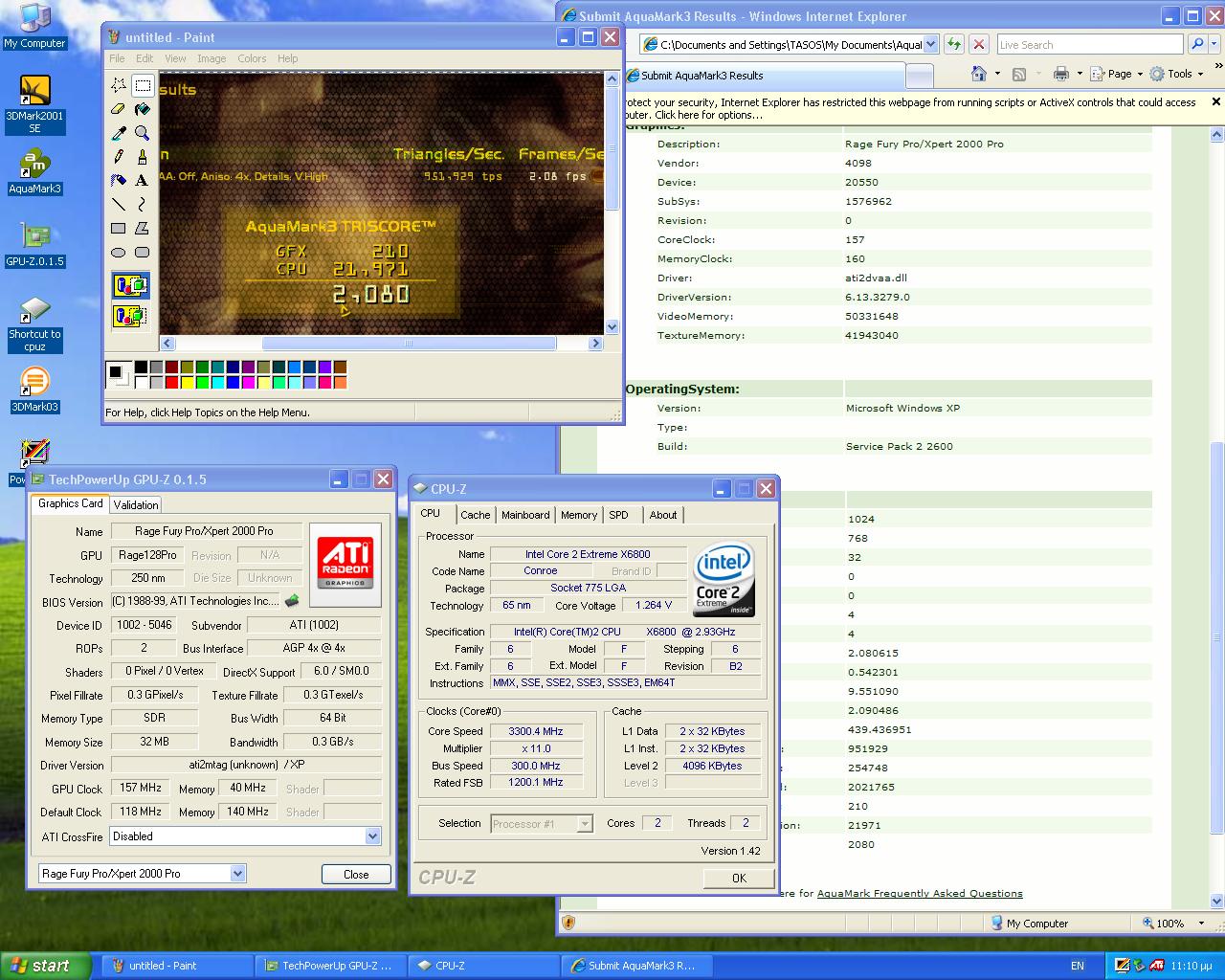Click the Close button in GPU-Z
This screenshot has width=1225, height=980.
pos(356,874)
